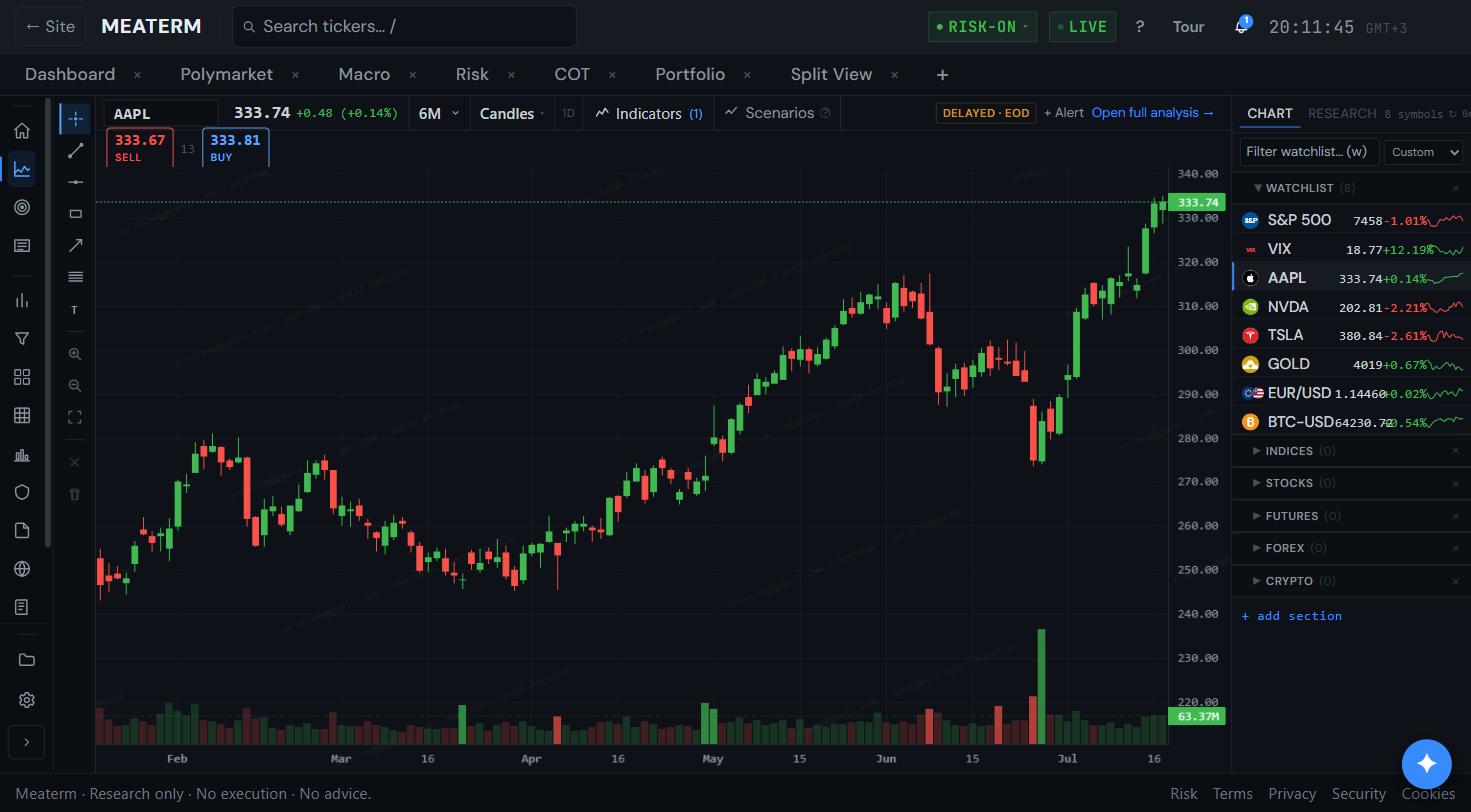Go back via the Site button
This screenshot has height=812, width=1471.
[x=50, y=26]
